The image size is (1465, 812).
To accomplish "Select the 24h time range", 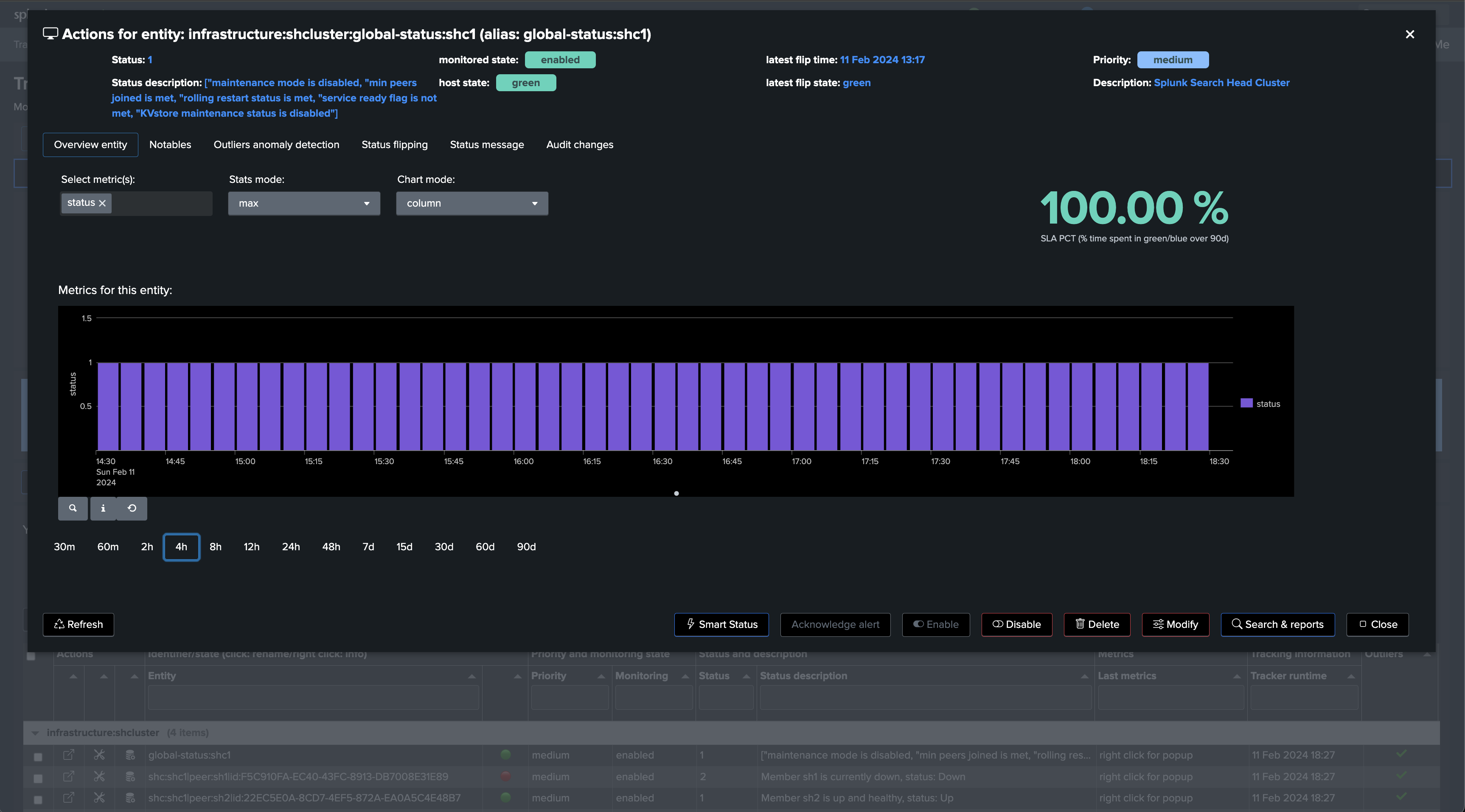I will [291, 546].
